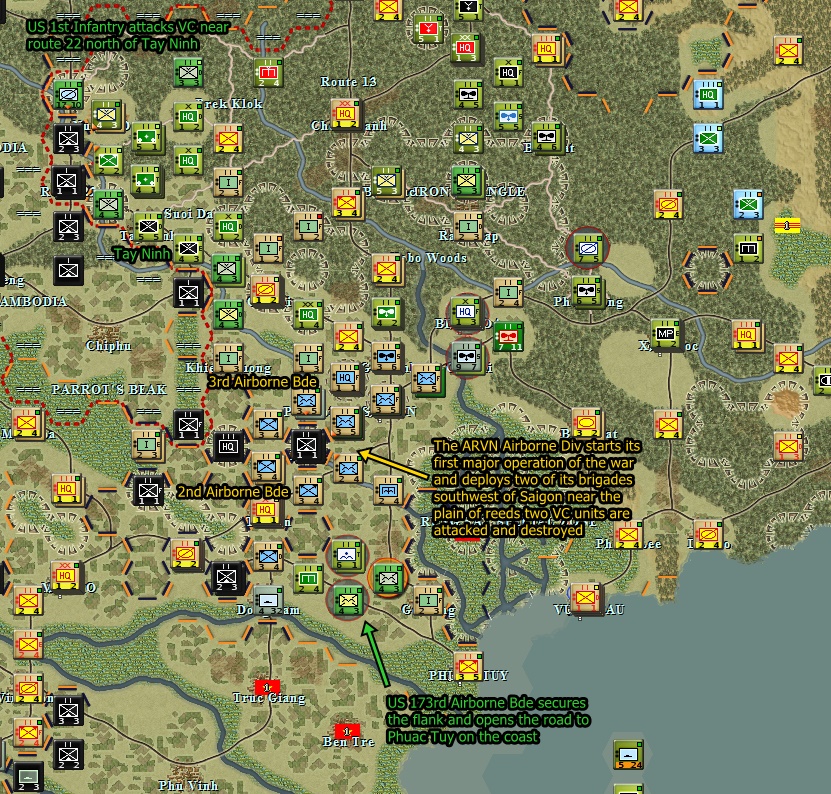Viewport: 831px width, 794px height.
Task: Select the light blue 3-3 infantry counter
Action: point(708,138)
